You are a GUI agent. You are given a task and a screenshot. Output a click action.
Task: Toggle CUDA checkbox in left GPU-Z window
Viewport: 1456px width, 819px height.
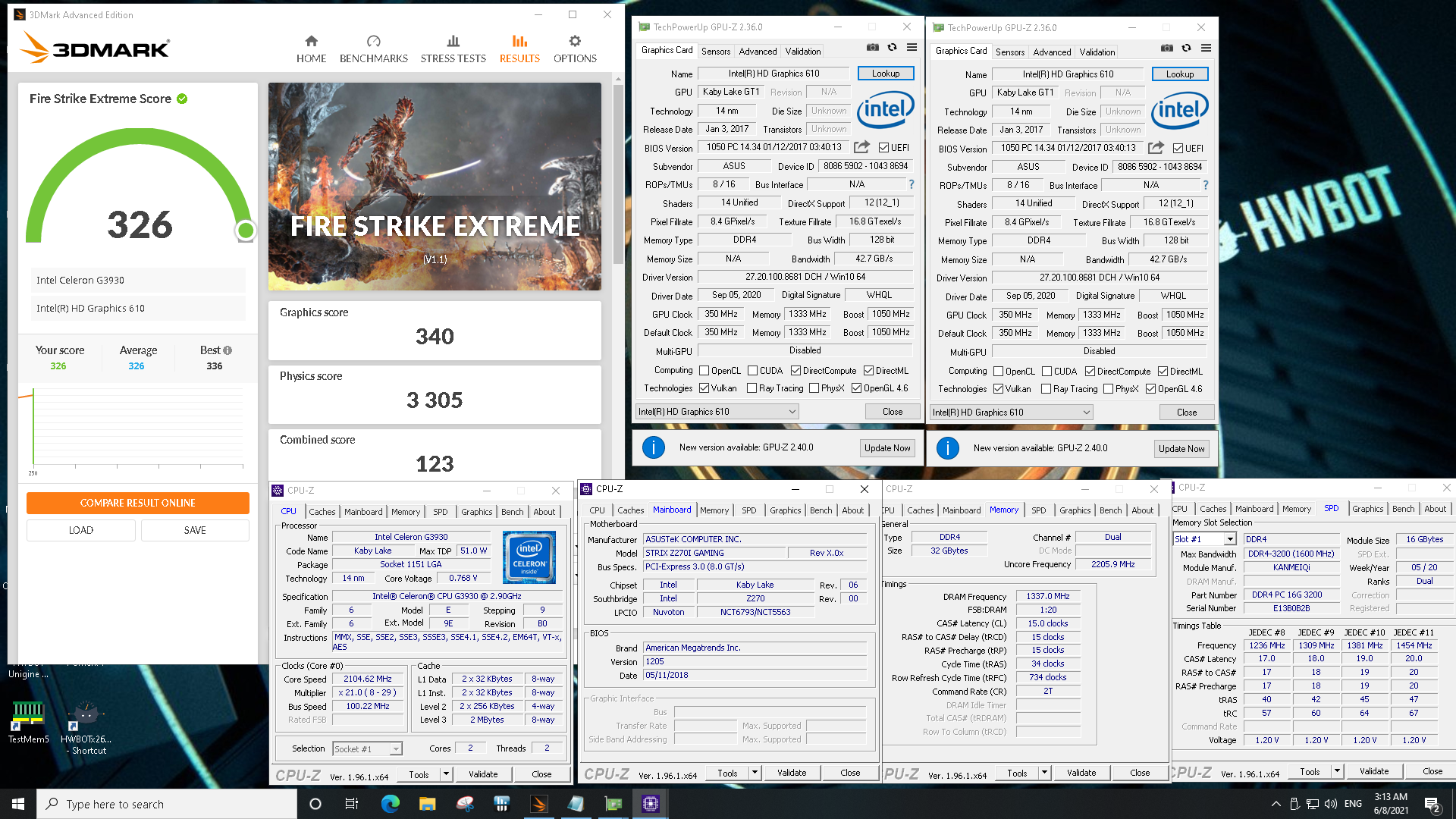pyautogui.click(x=753, y=371)
